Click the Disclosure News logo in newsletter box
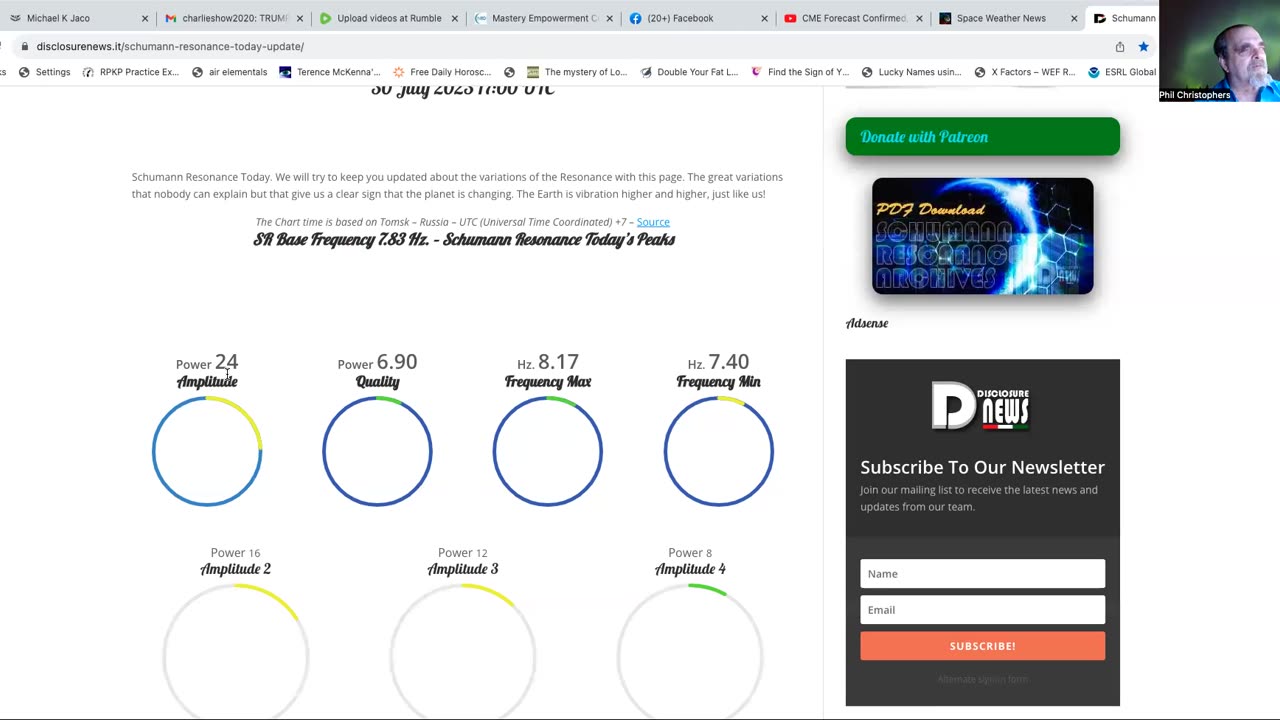 coord(982,406)
